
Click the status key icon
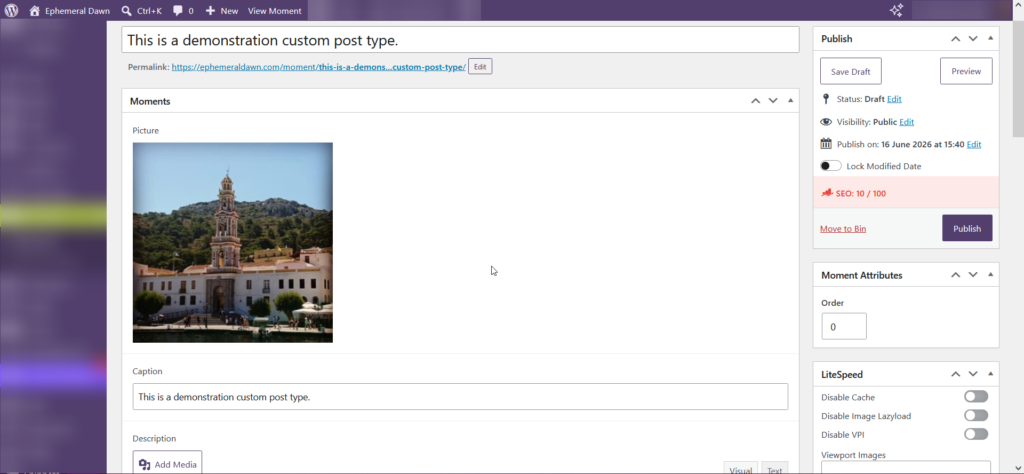click(826, 99)
